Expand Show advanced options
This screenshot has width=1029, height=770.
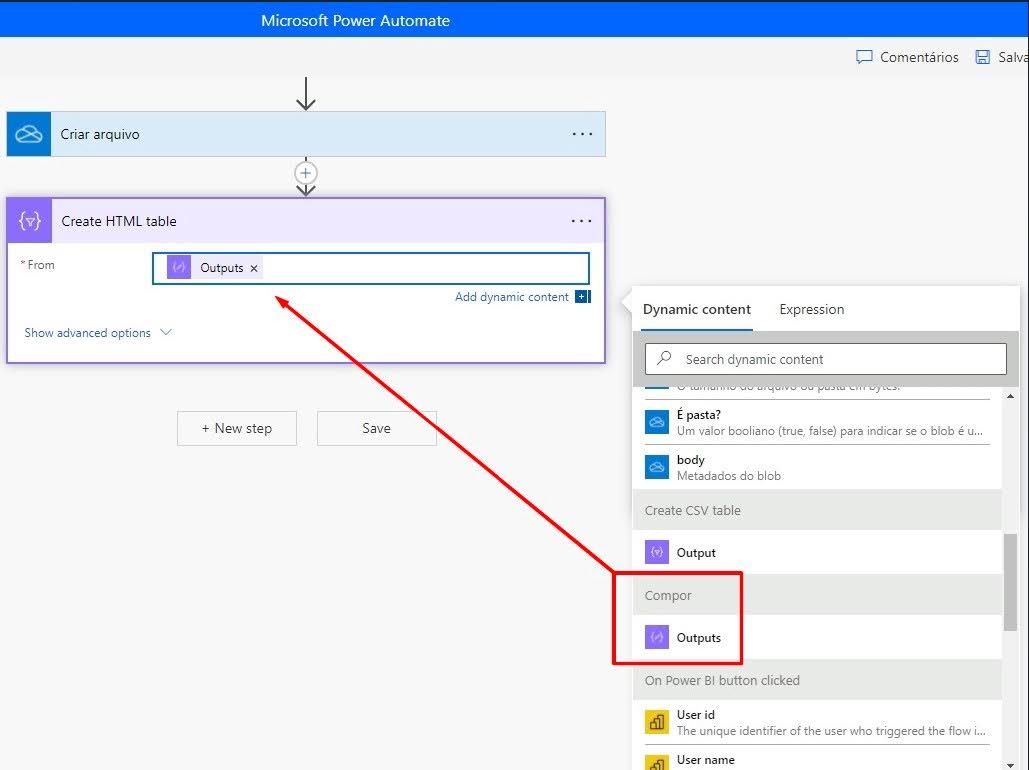click(x=98, y=333)
